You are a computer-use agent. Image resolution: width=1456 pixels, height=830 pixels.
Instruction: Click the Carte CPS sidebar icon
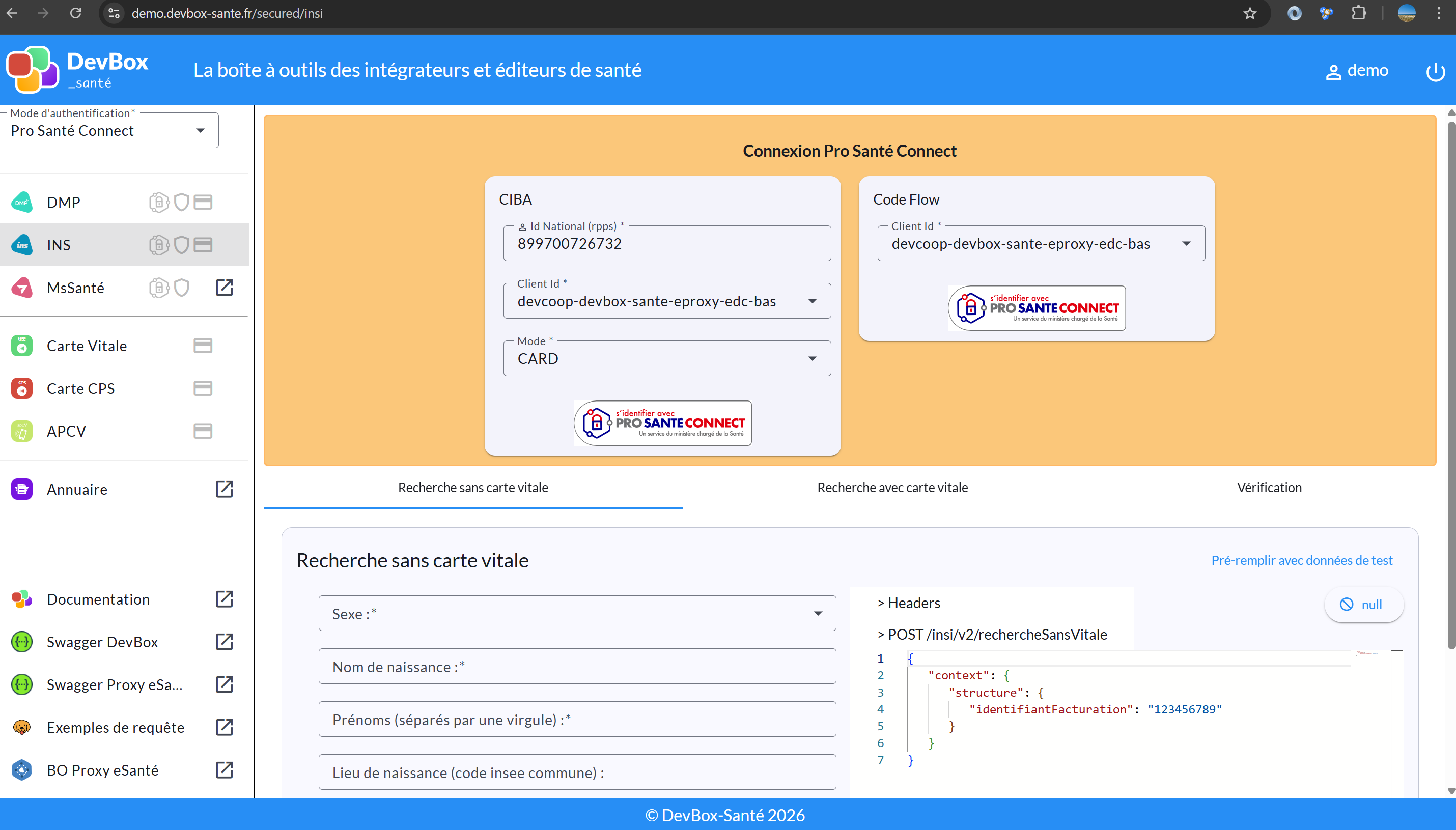point(22,388)
